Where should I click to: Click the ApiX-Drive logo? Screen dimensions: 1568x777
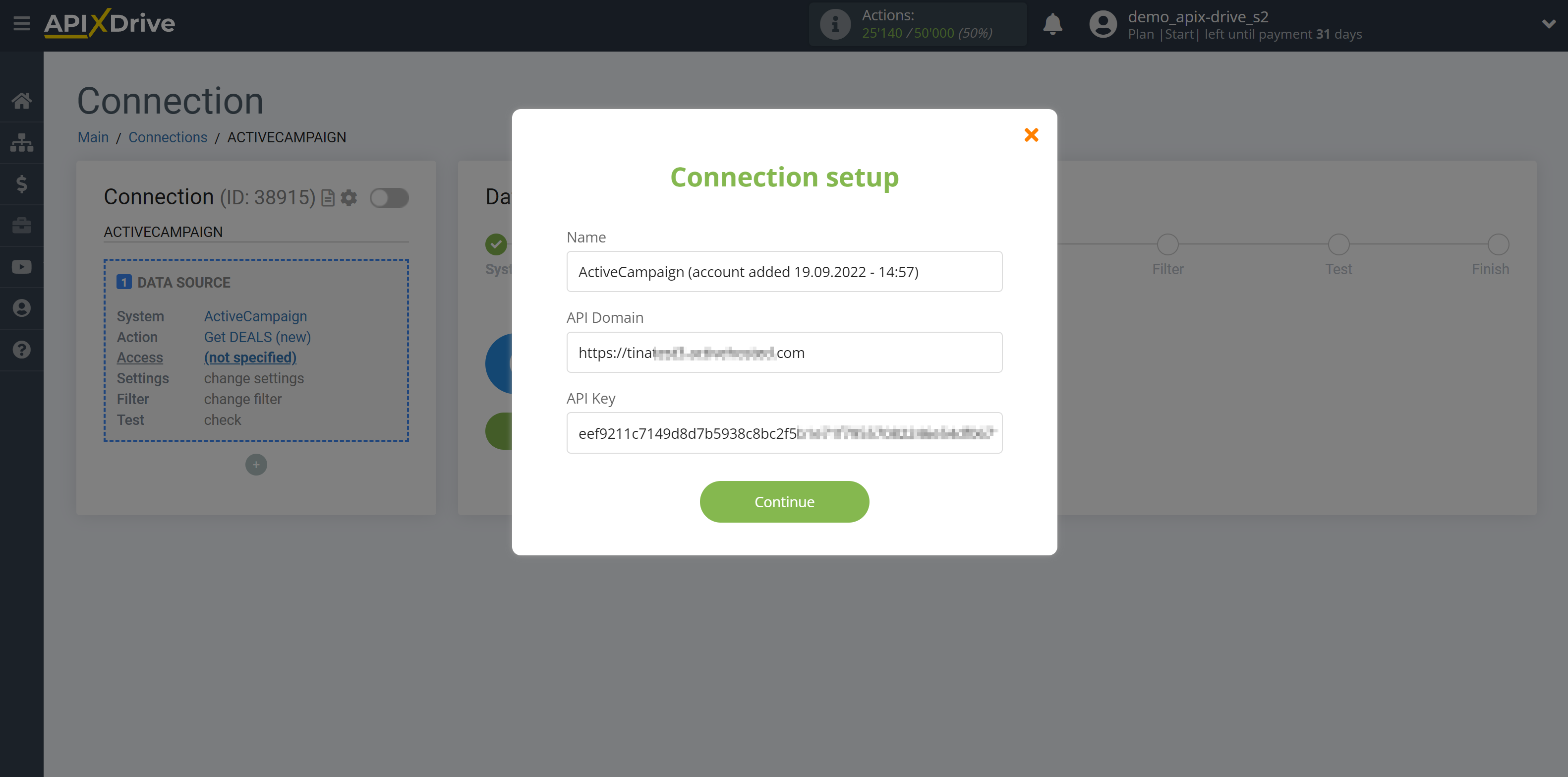(110, 24)
